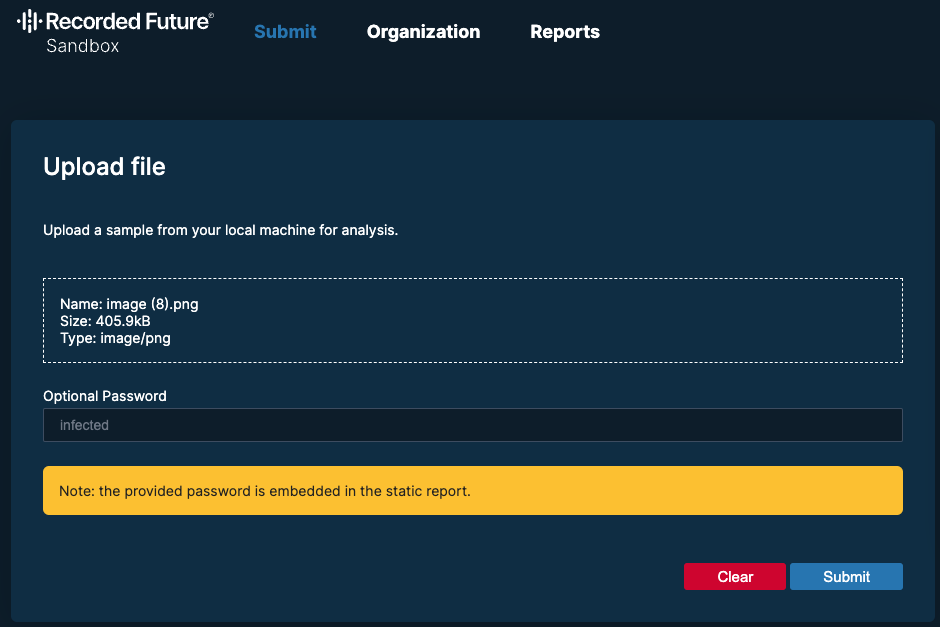Viewport: 940px width, 627px height.
Task: Click the Type: image/png line
Action: coord(115,338)
